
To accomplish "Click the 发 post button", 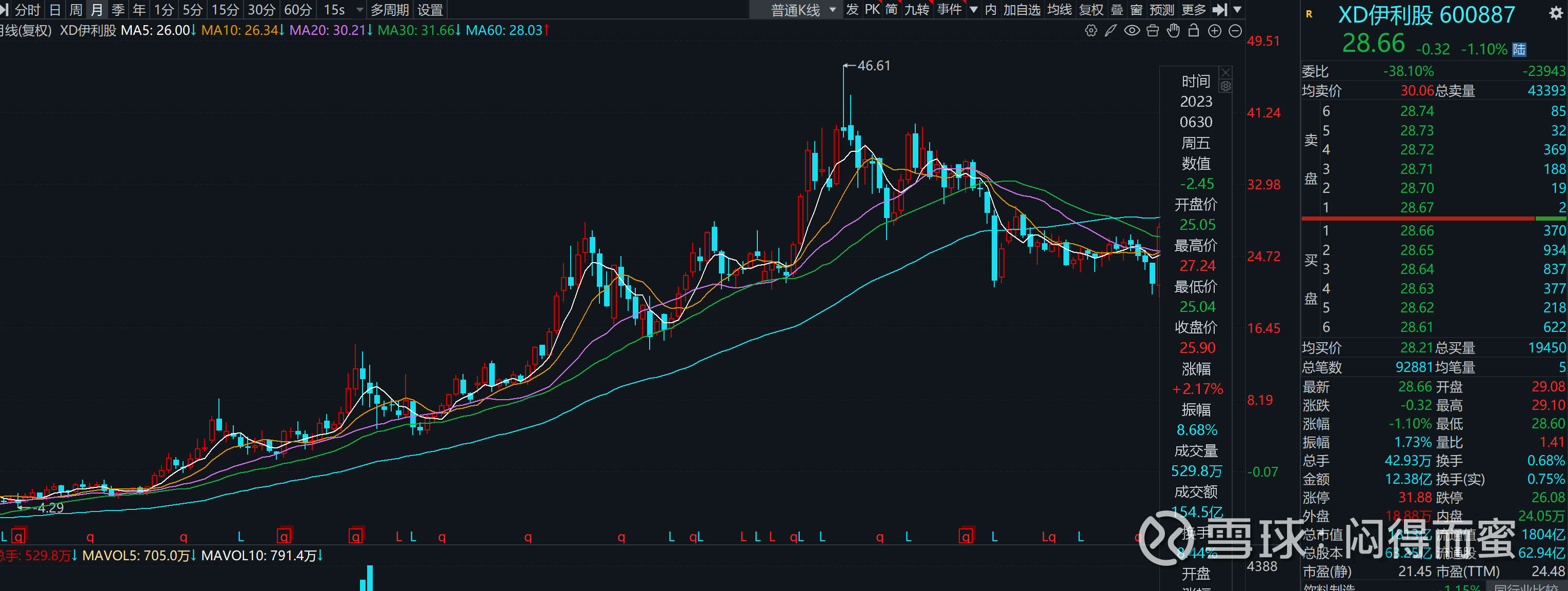I will coord(852,10).
